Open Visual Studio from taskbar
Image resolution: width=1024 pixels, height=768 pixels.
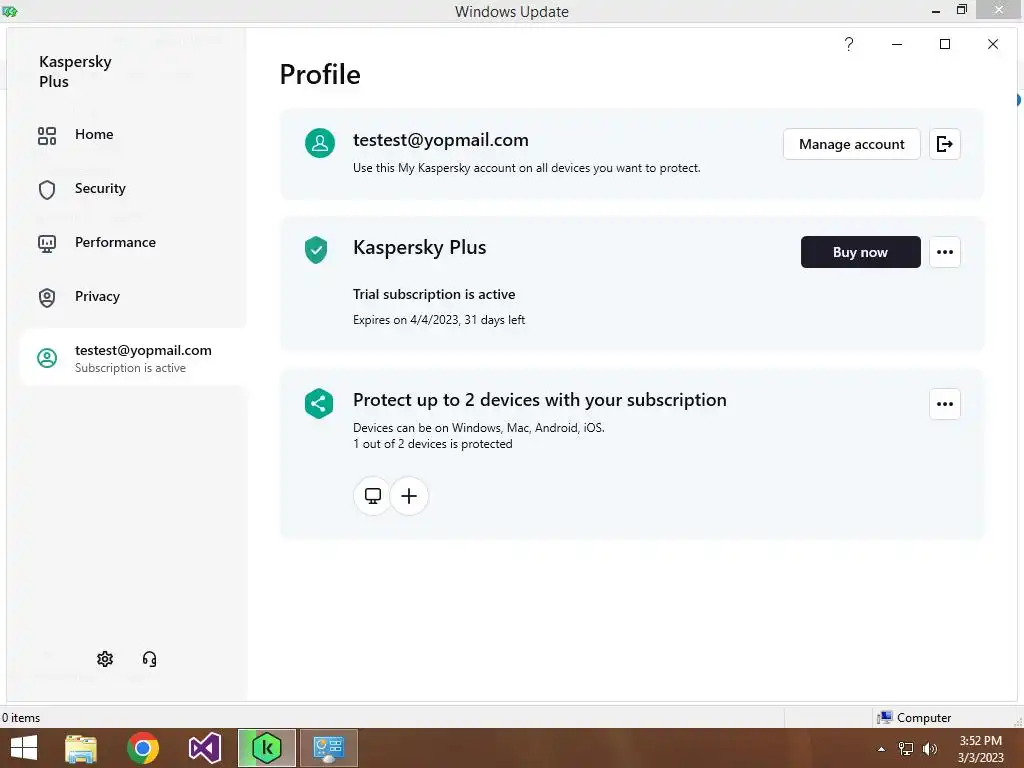coord(204,748)
